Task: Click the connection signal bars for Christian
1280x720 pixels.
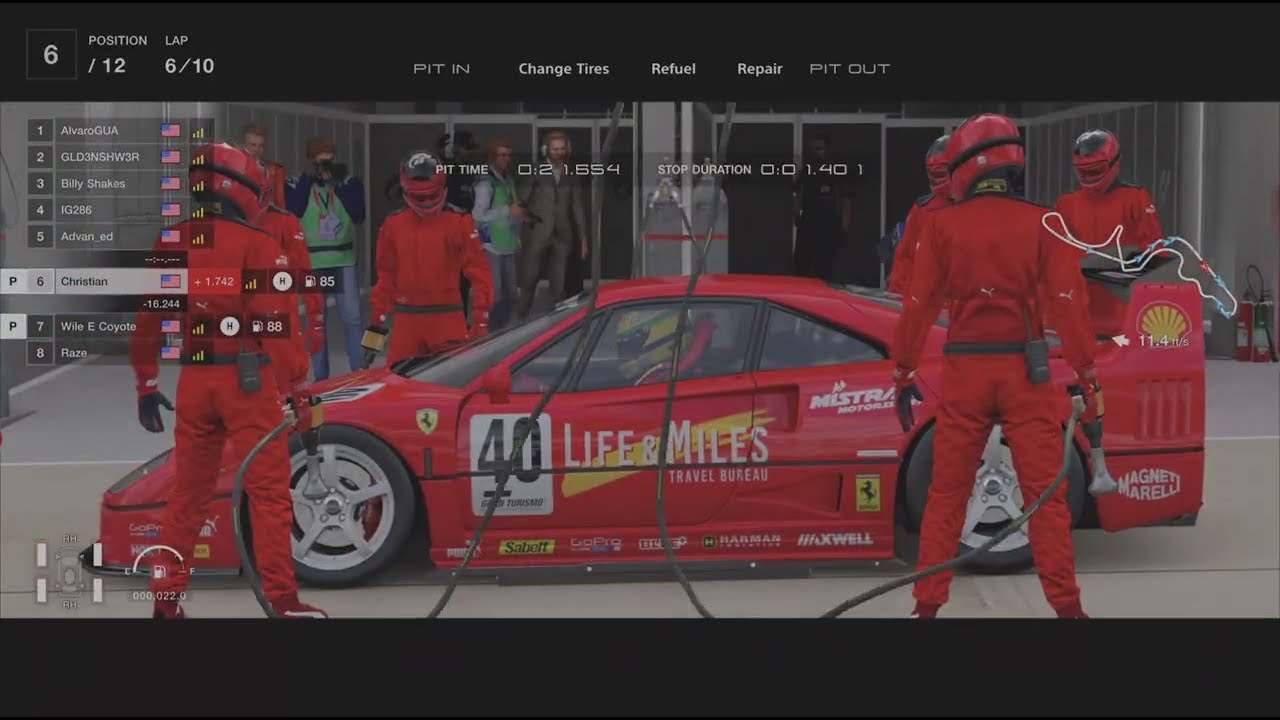Action: (x=250, y=282)
